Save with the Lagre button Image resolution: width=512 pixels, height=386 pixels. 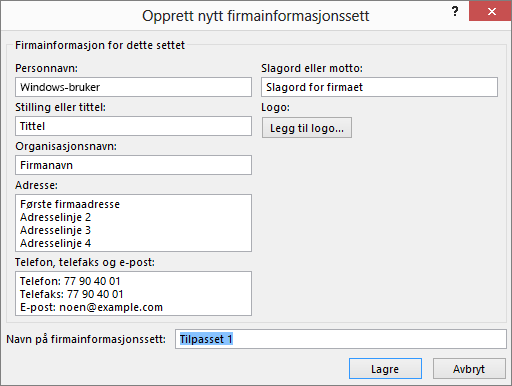coord(385,369)
